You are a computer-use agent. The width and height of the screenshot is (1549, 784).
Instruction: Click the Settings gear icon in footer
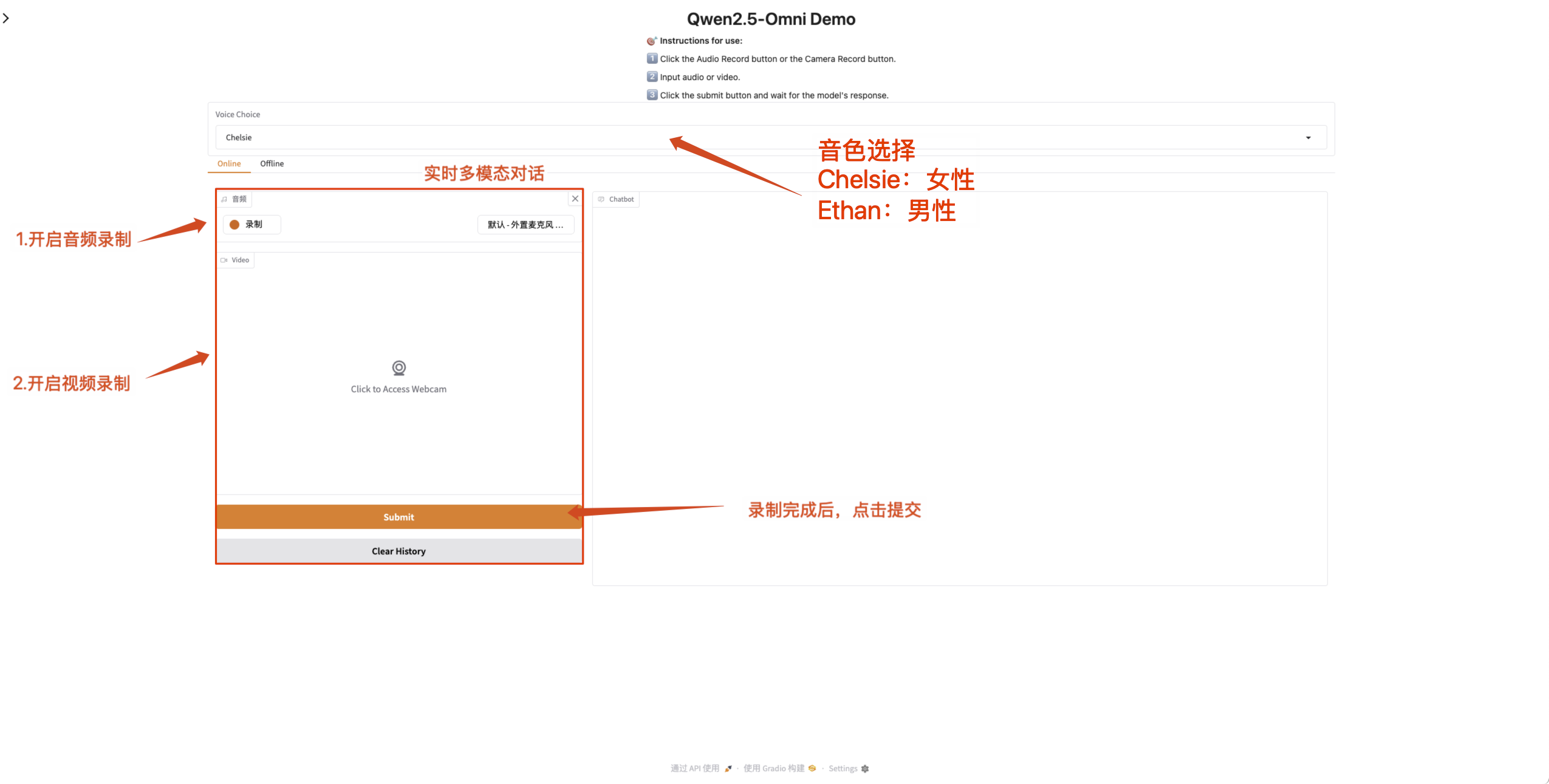pos(865,769)
